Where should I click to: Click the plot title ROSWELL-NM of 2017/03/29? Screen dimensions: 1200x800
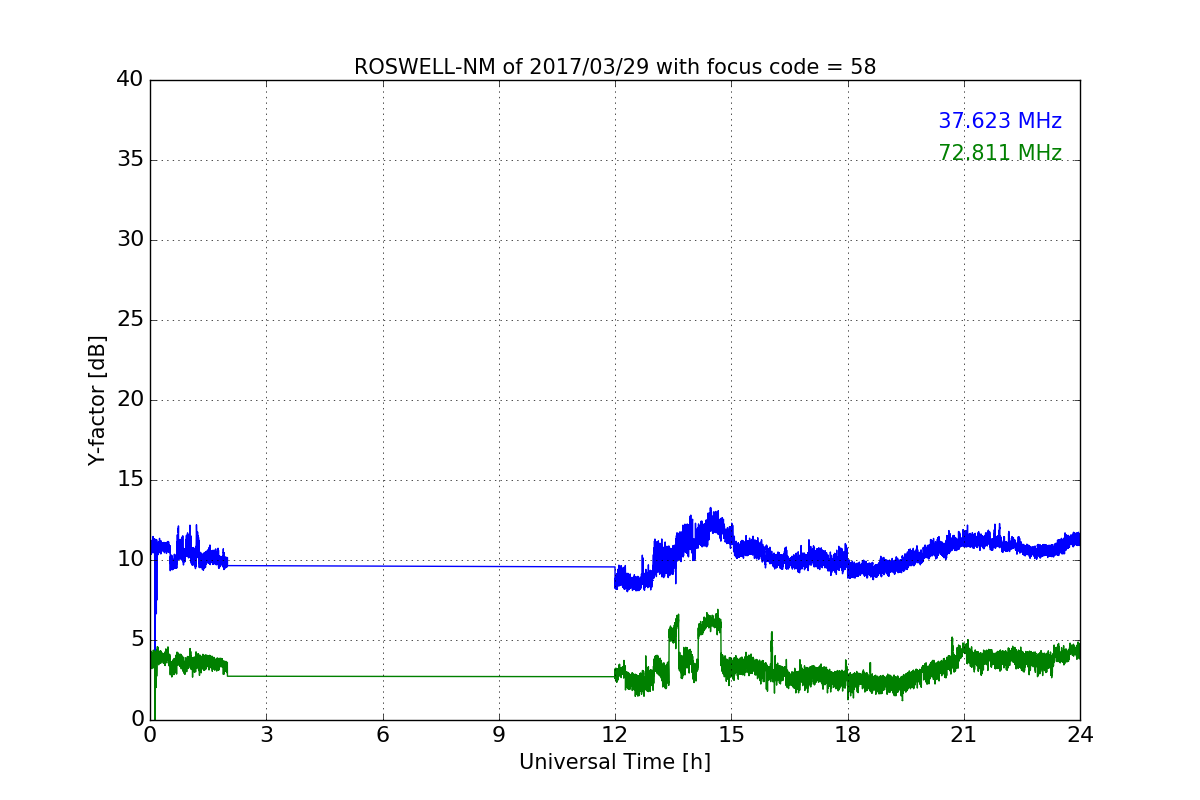[615, 67]
